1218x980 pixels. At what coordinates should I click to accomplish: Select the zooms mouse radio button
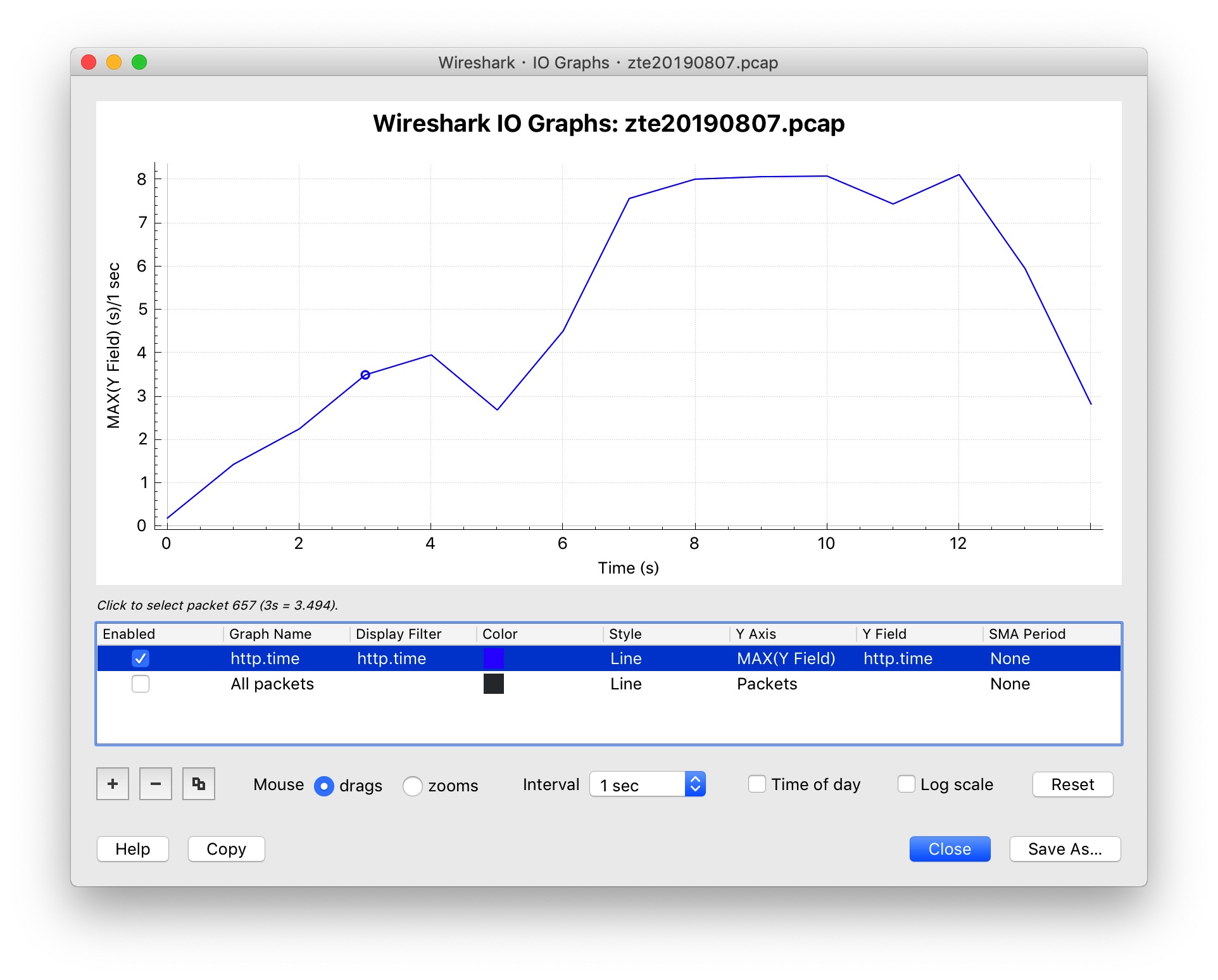tap(413, 786)
